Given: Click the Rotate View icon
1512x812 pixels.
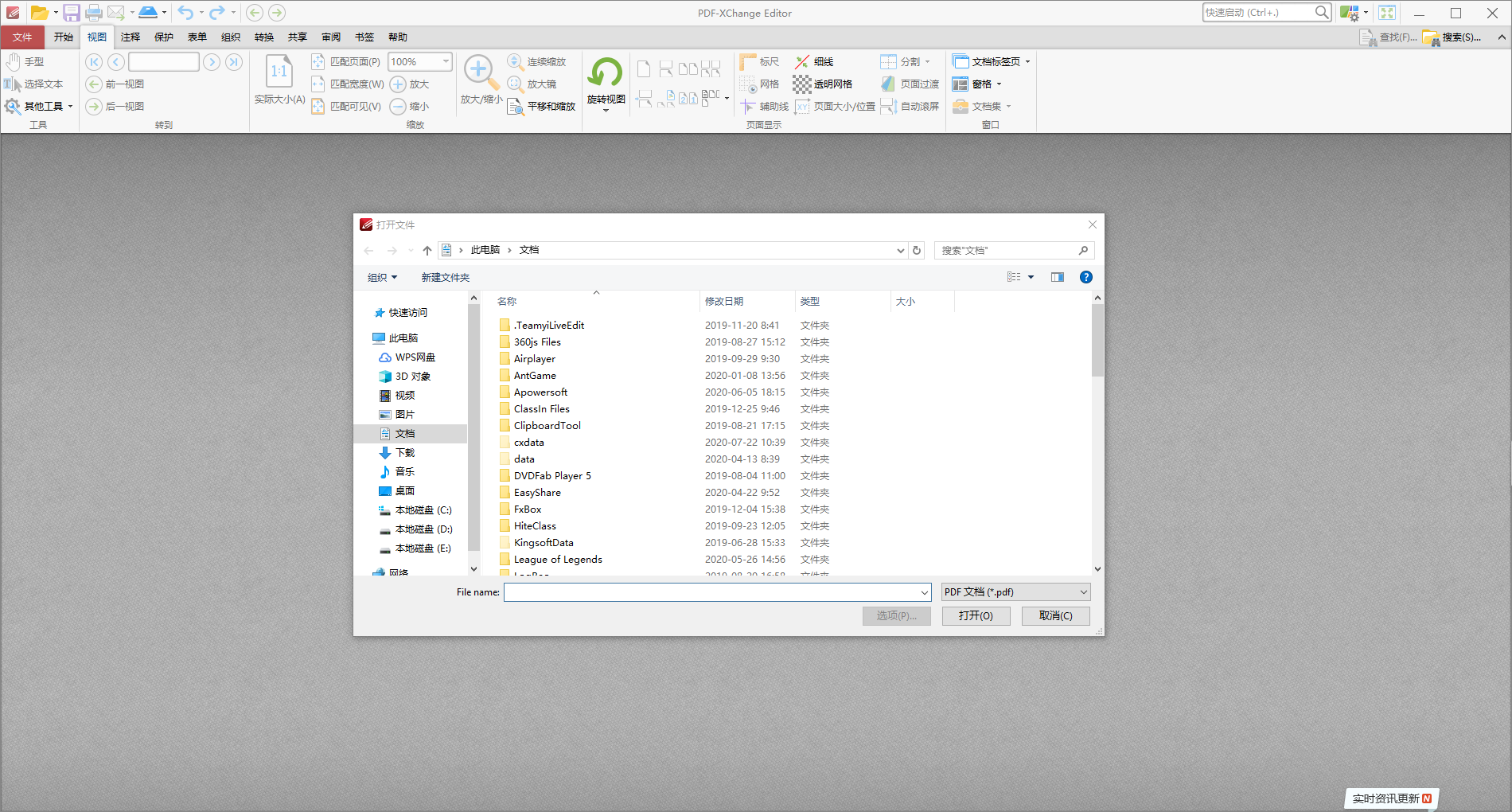Looking at the screenshot, I should (606, 74).
